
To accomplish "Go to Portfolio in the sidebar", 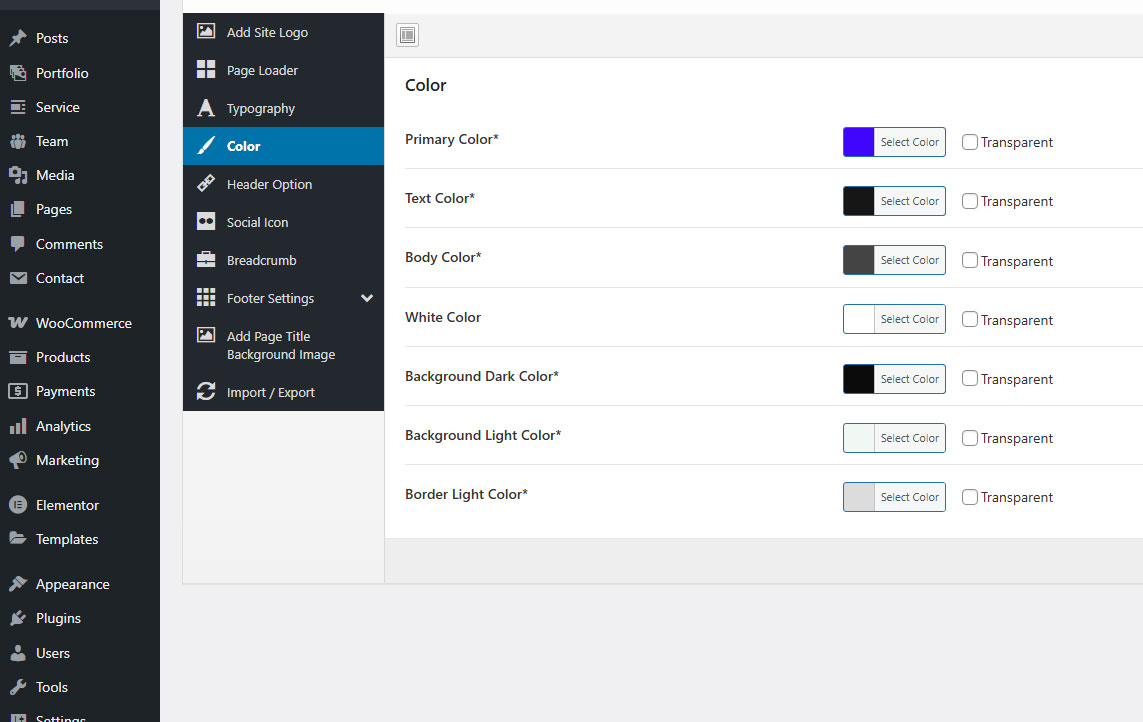I will pyautogui.click(x=62, y=73).
